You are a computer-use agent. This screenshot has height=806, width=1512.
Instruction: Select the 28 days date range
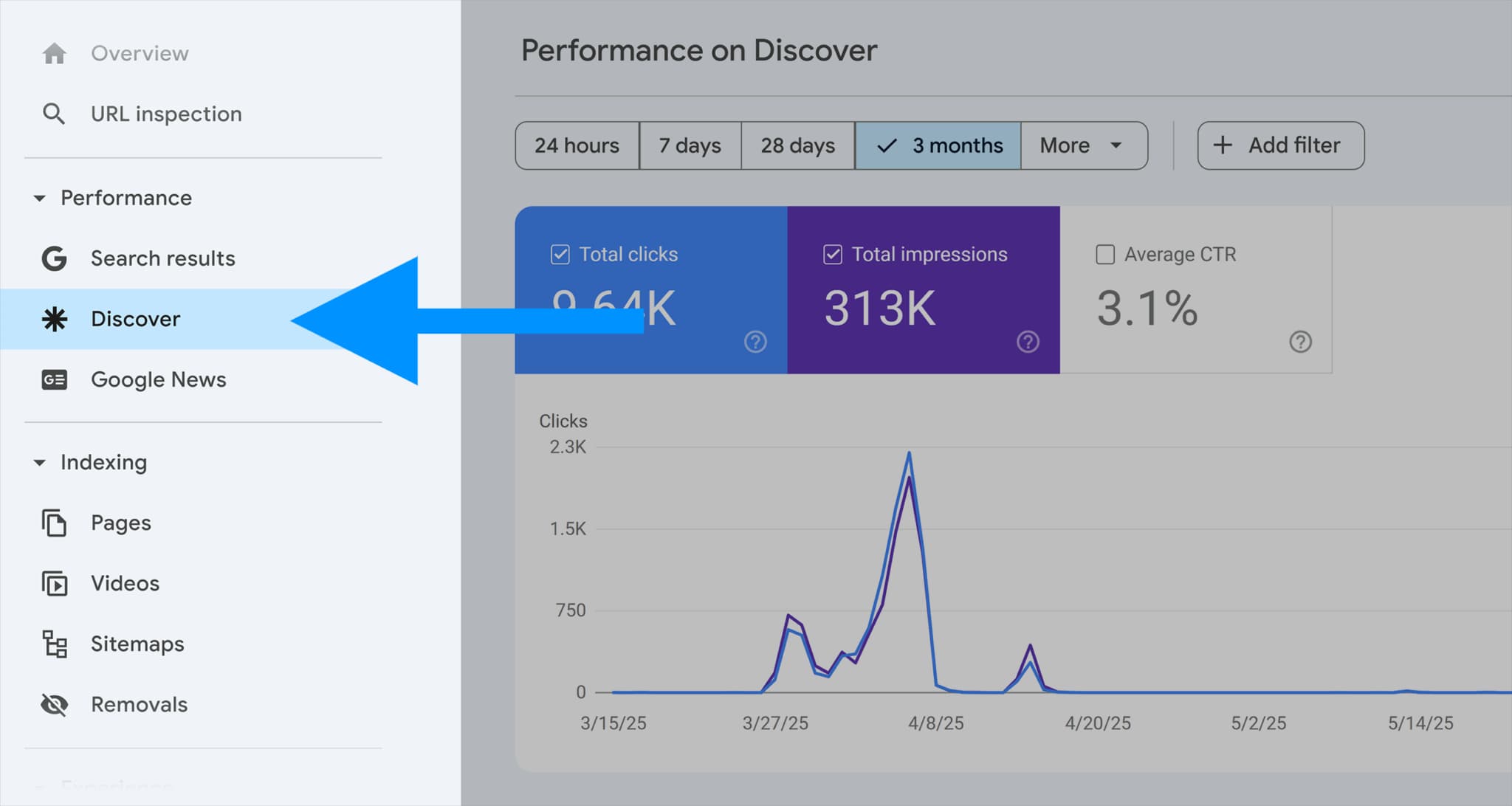coord(797,145)
